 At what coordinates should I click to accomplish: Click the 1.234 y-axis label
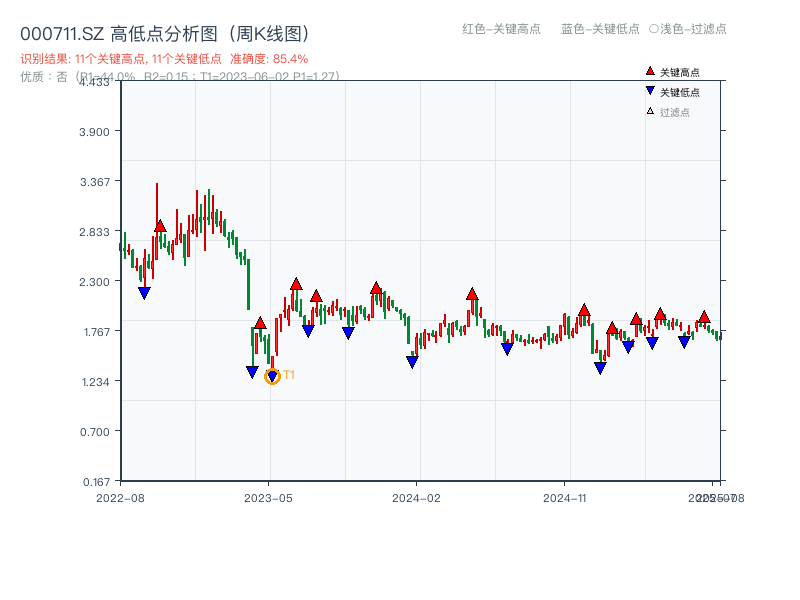(95, 382)
